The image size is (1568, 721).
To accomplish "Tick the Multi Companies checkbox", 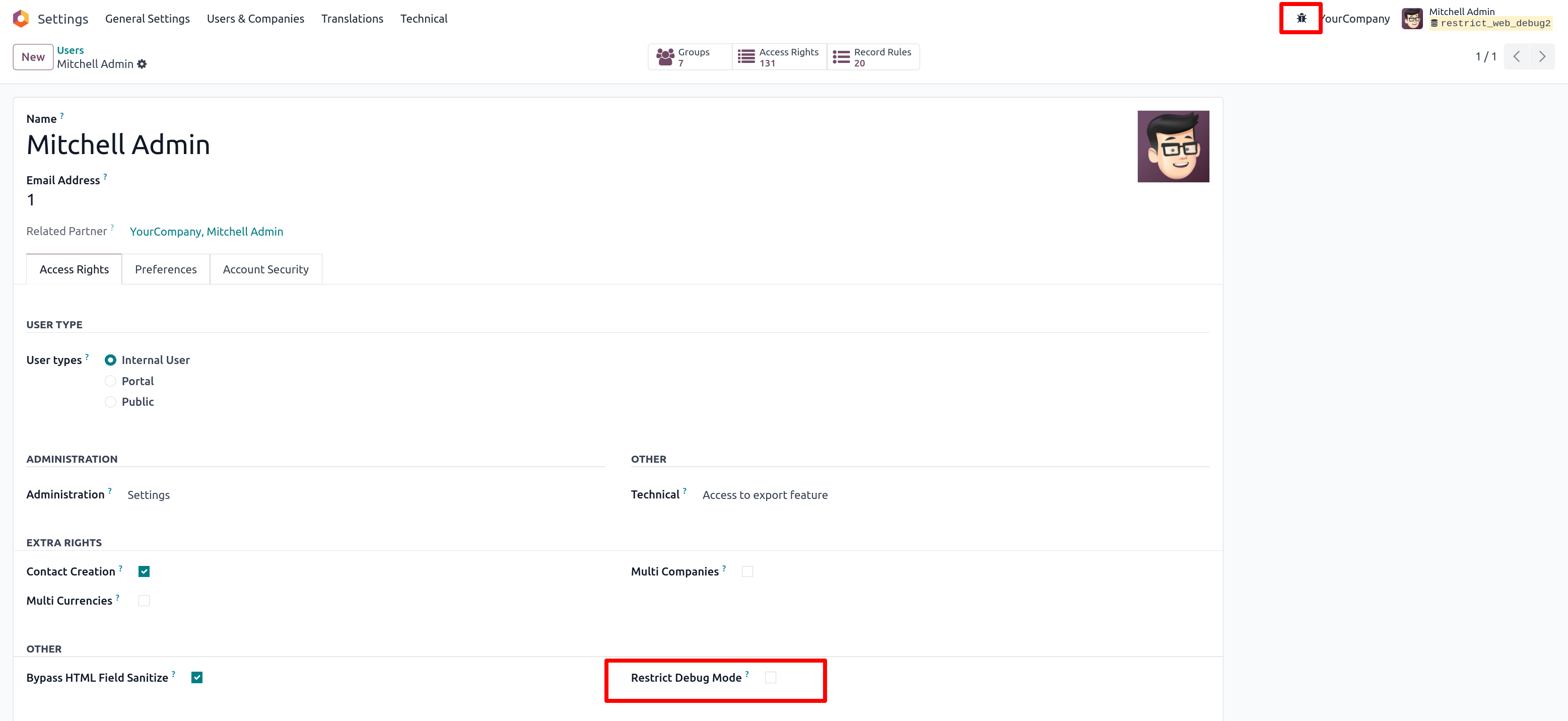I will click(x=747, y=571).
